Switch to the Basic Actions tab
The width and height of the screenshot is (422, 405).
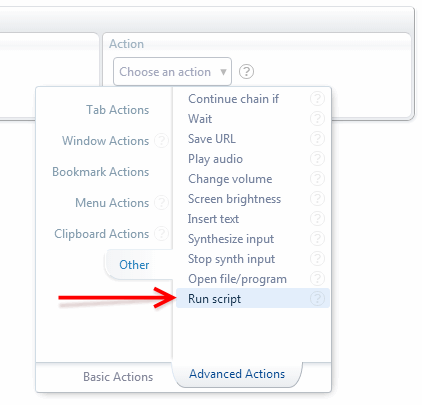(118, 377)
